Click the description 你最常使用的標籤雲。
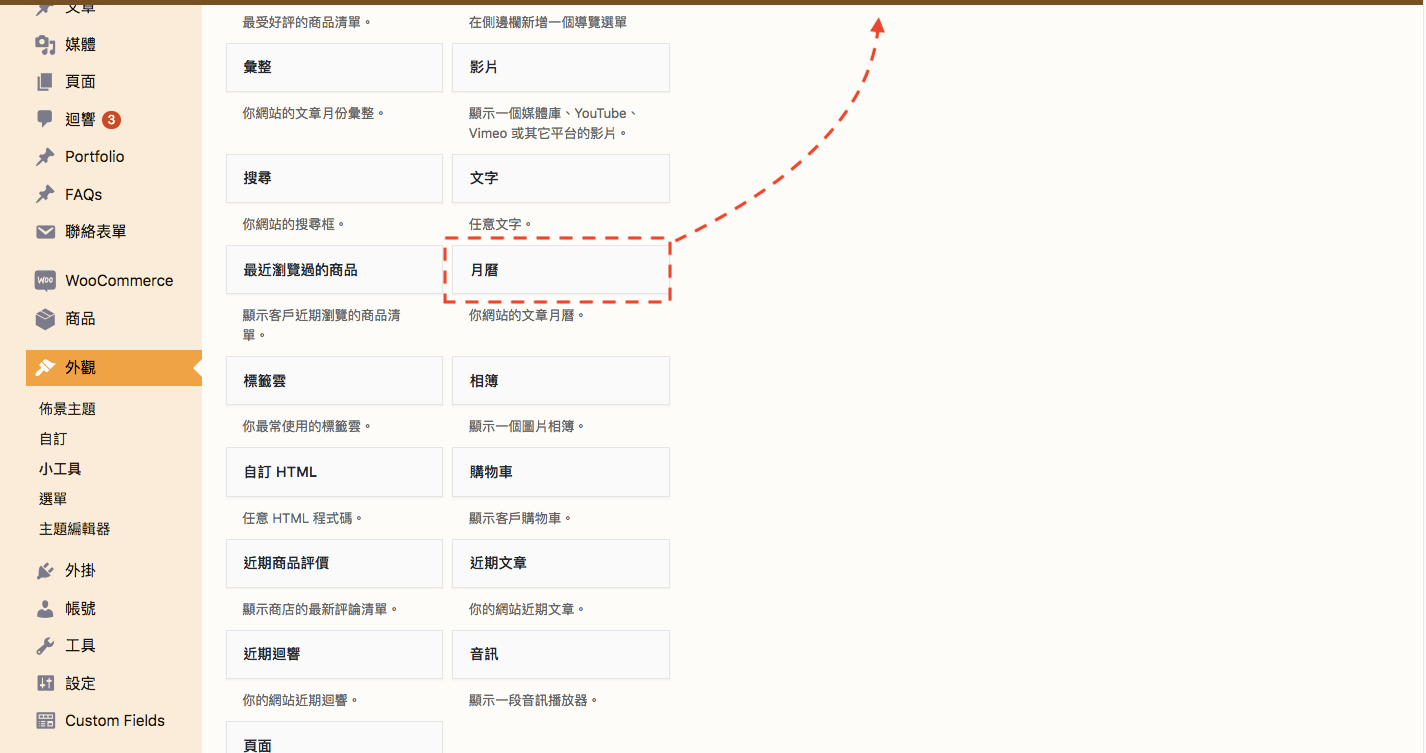 coord(307,427)
